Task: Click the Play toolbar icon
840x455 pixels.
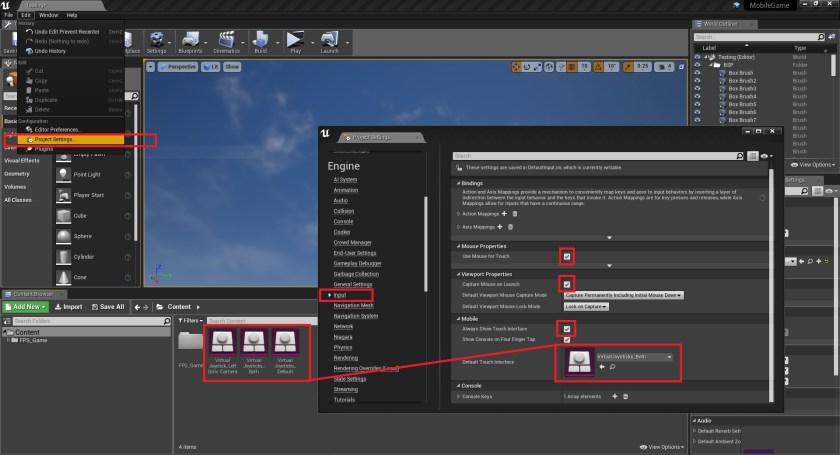Action: [295, 40]
